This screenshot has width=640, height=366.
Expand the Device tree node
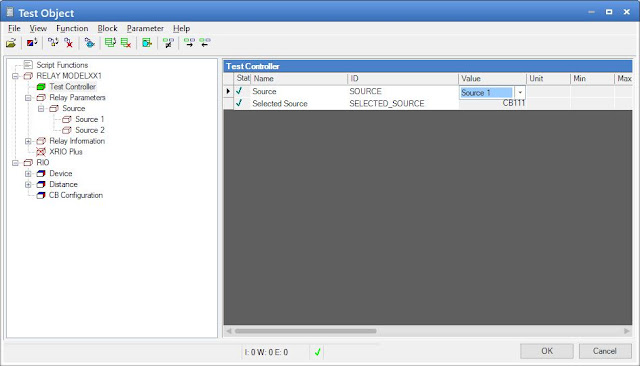[28, 173]
